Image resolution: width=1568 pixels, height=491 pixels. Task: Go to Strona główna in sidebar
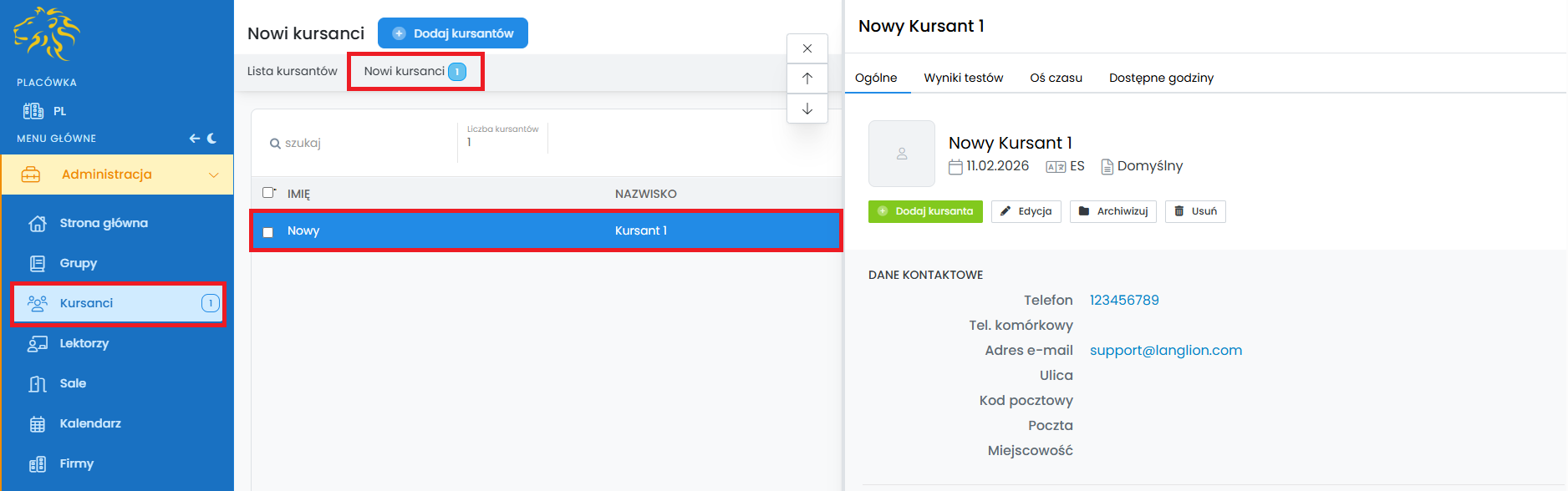tap(103, 223)
